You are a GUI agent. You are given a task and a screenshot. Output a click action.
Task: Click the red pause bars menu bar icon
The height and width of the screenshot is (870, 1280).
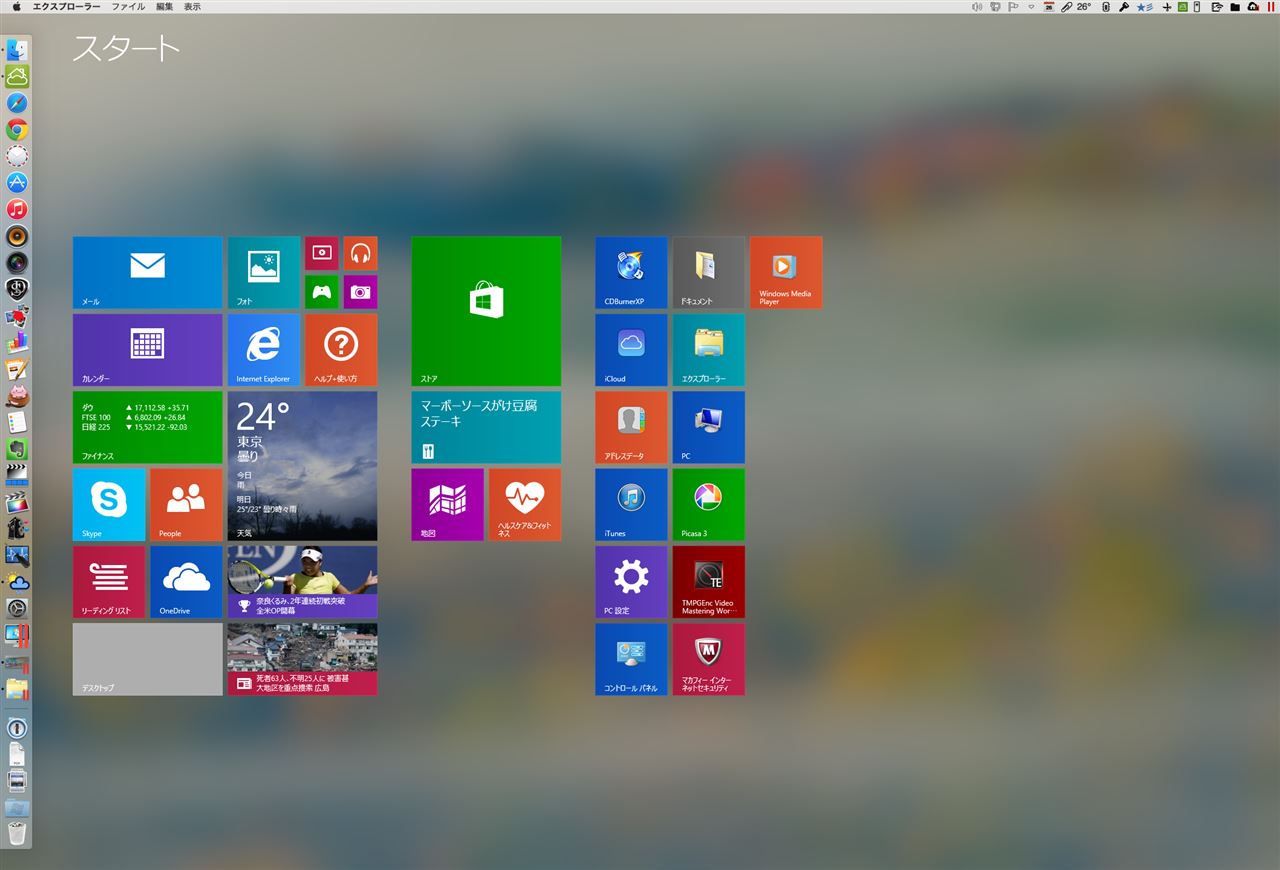click(1270, 7)
